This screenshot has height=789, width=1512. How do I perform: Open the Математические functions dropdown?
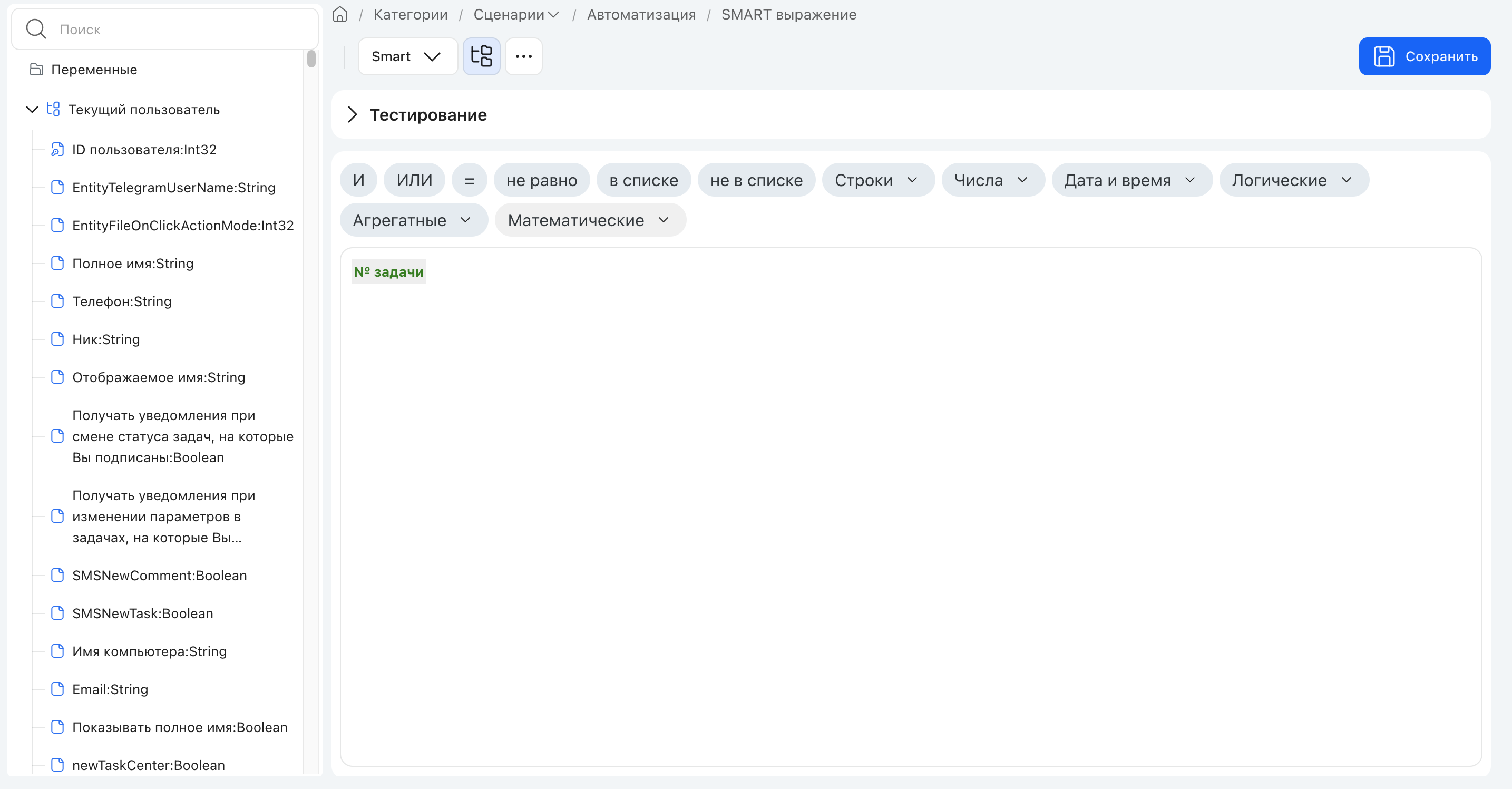tap(590, 220)
